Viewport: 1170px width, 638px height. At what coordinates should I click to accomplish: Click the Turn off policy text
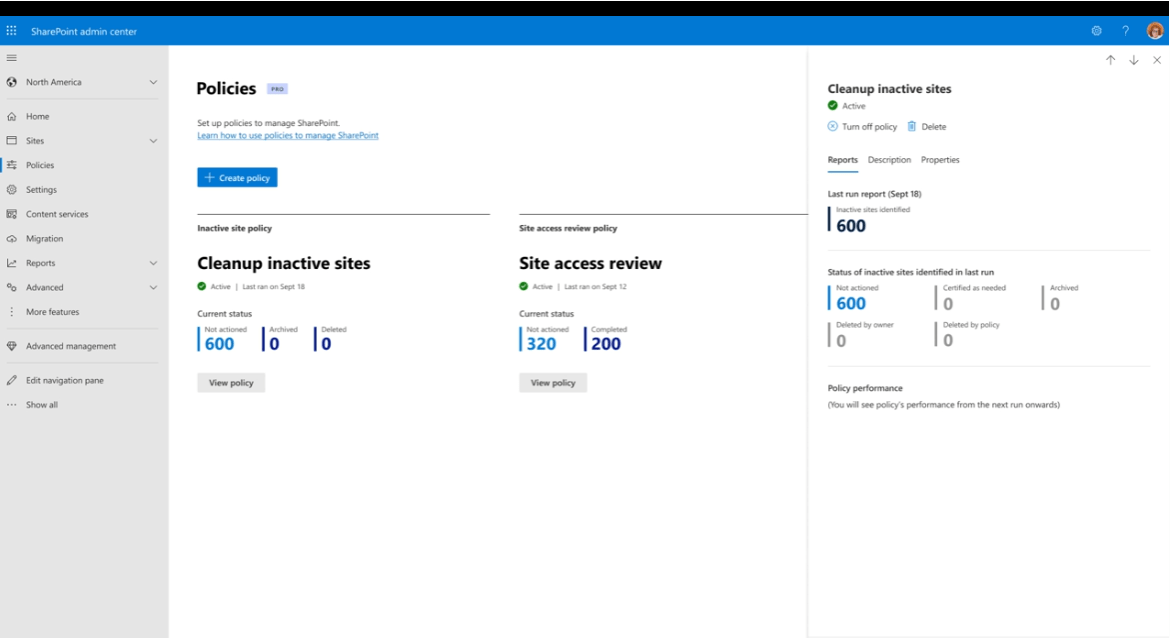click(x=869, y=127)
